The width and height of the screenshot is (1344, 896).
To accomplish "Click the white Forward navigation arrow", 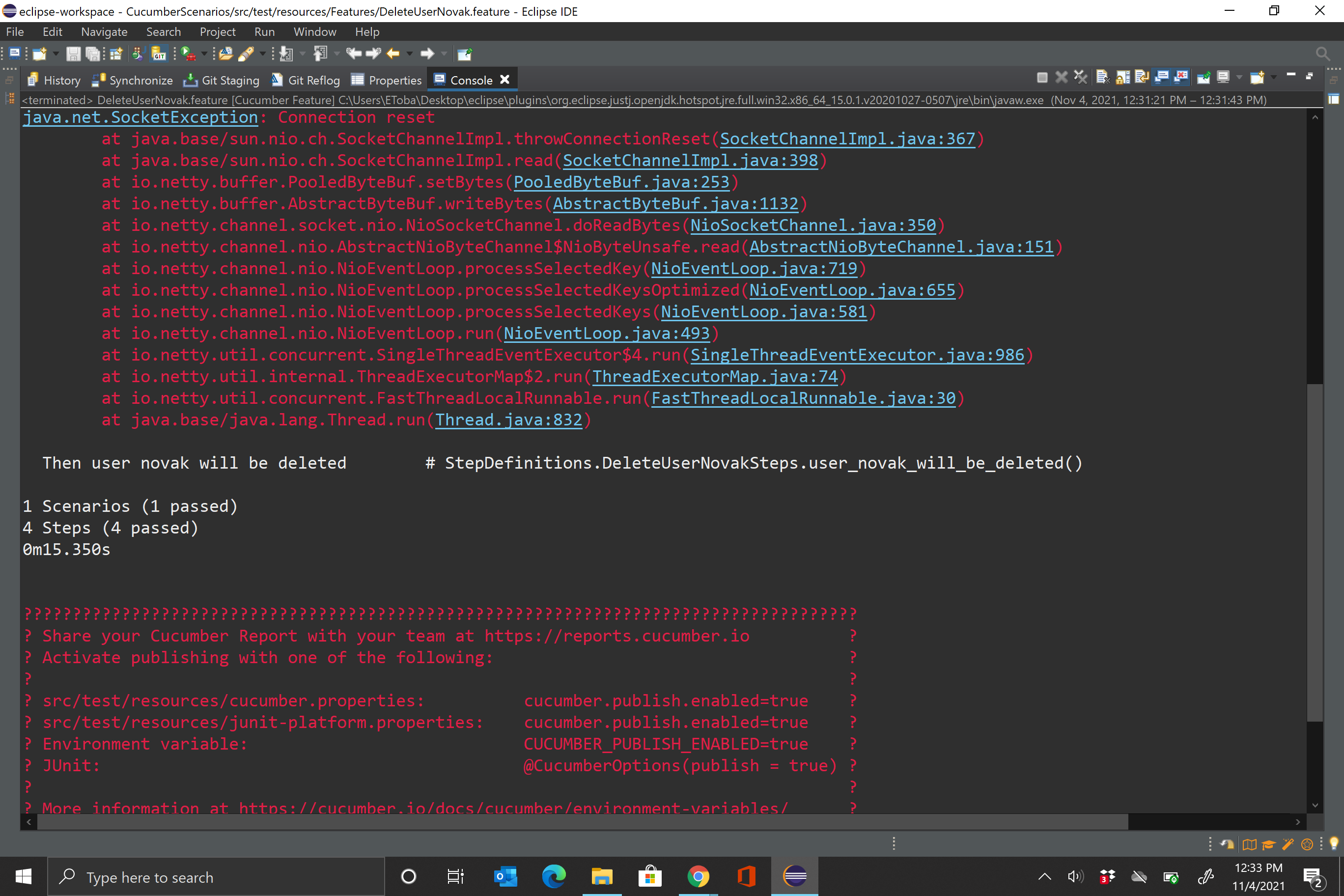I will pyautogui.click(x=427, y=55).
